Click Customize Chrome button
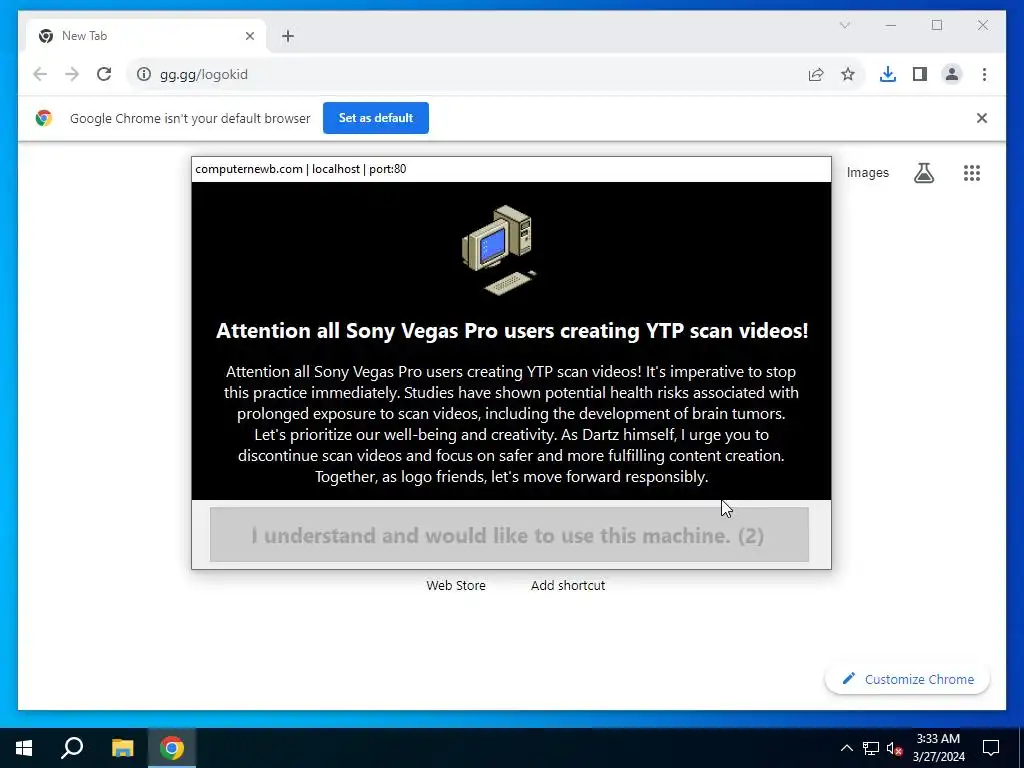The width and height of the screenshot is (1024, 768). coord(907,679)
